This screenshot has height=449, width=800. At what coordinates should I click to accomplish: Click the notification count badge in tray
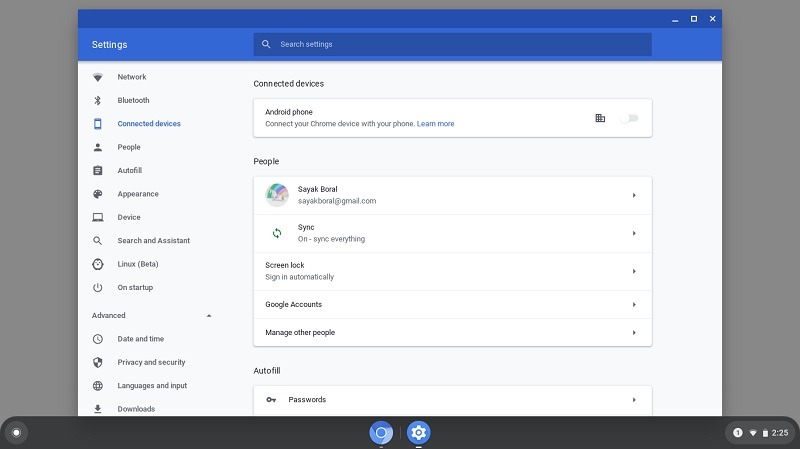(x=738, y=433)
